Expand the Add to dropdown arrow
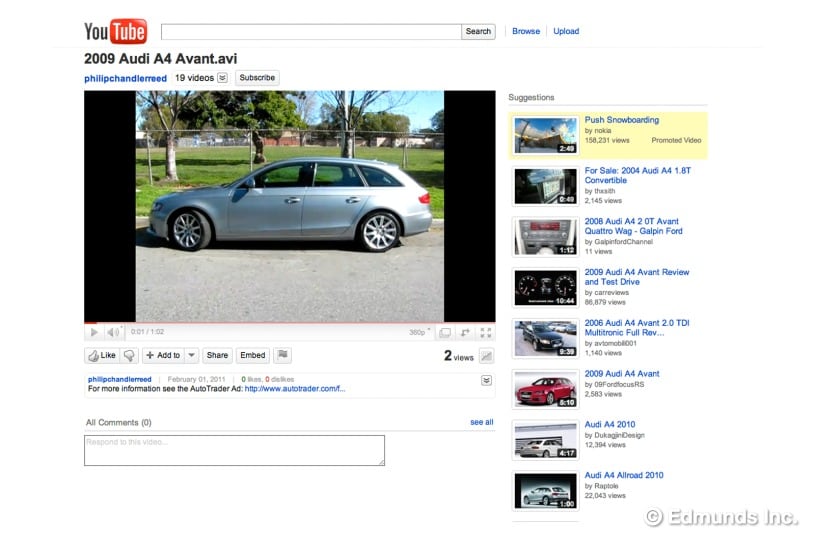This screenshot has width=815, height=543. point(191,355)
